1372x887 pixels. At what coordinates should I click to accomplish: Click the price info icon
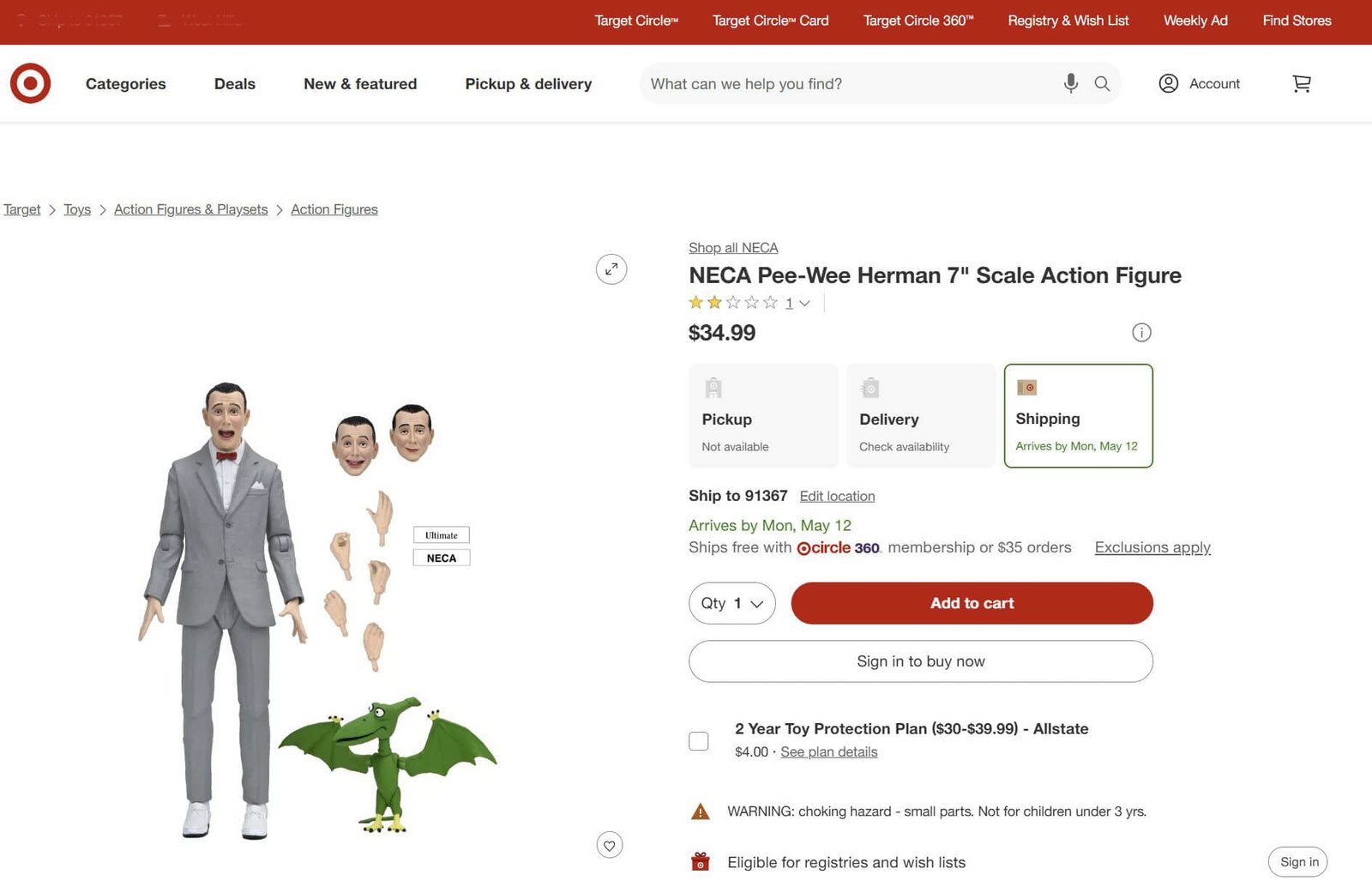[1141, 333]
